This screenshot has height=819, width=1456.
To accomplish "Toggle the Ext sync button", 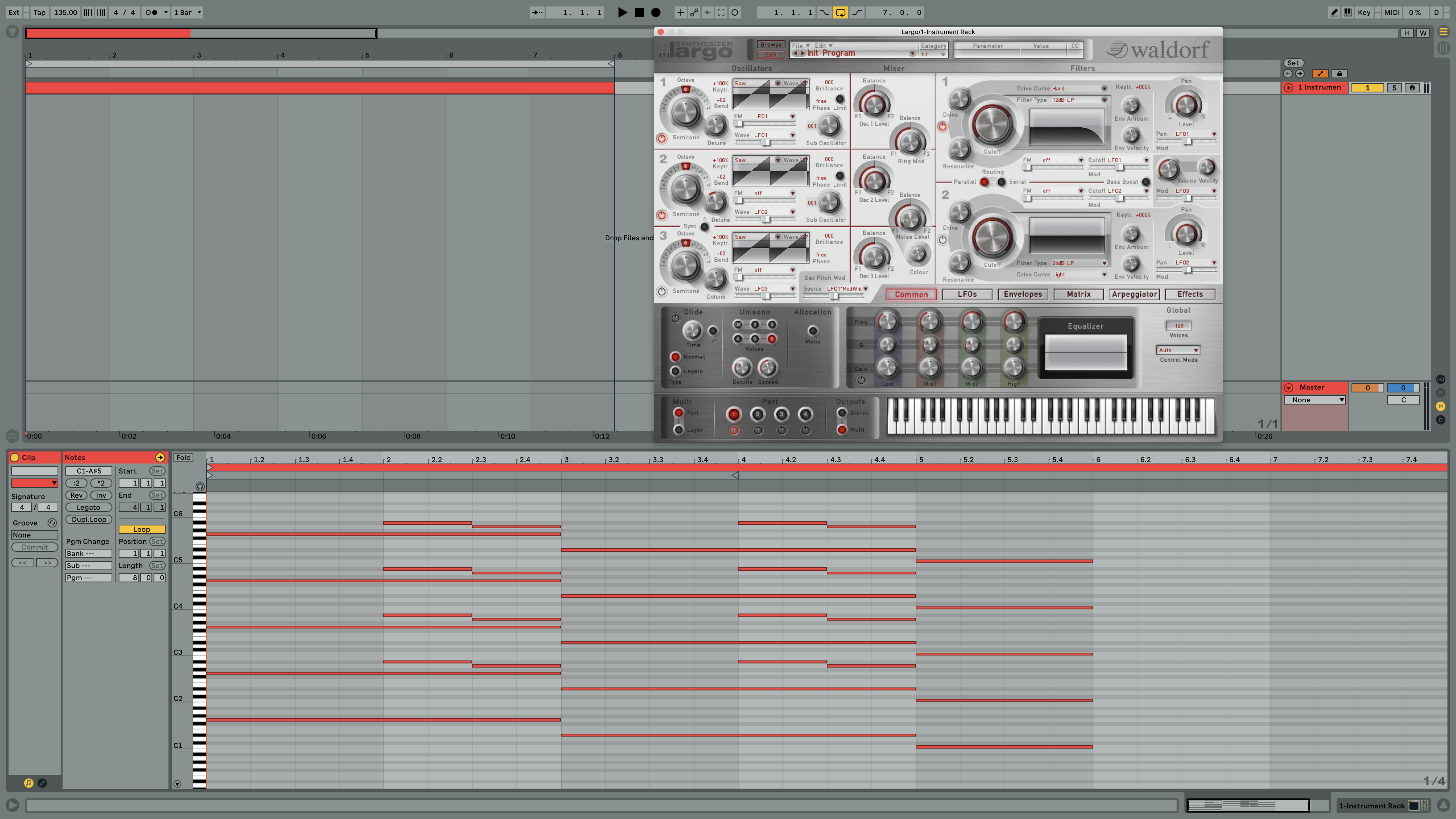I will tap(14, 13).
